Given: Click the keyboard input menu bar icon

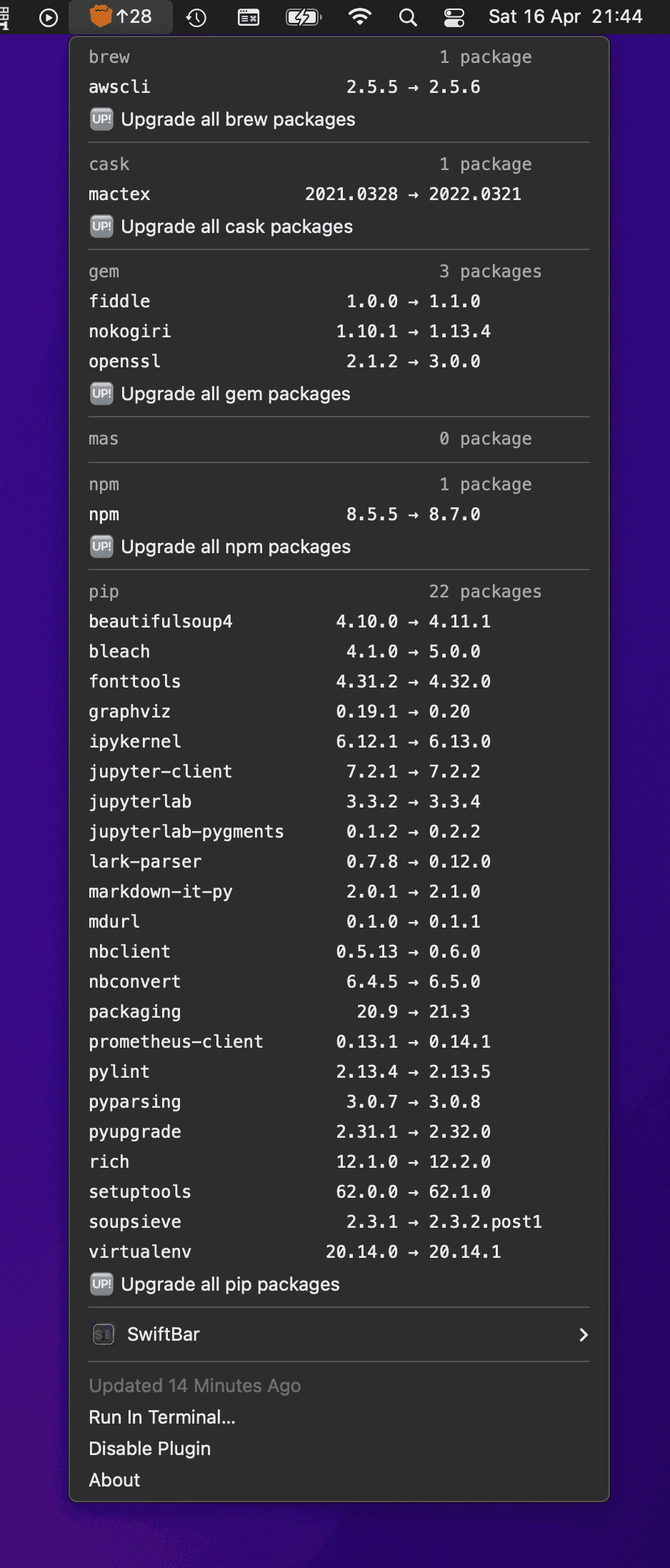Looking at the screenshot, I should [249, 17].
